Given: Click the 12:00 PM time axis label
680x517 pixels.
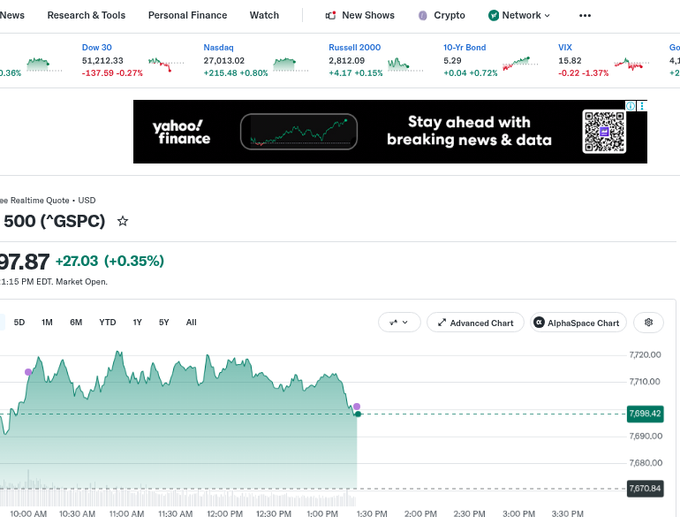Looking at the screenshot, I should point(225,513).
